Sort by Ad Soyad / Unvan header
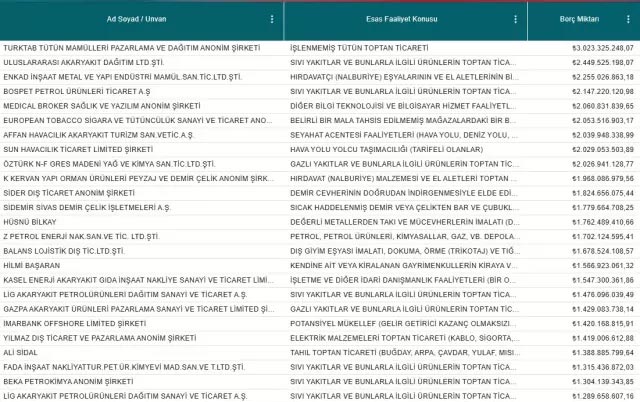This screenshot has width=640, height=402. click(x=136, y=19)
